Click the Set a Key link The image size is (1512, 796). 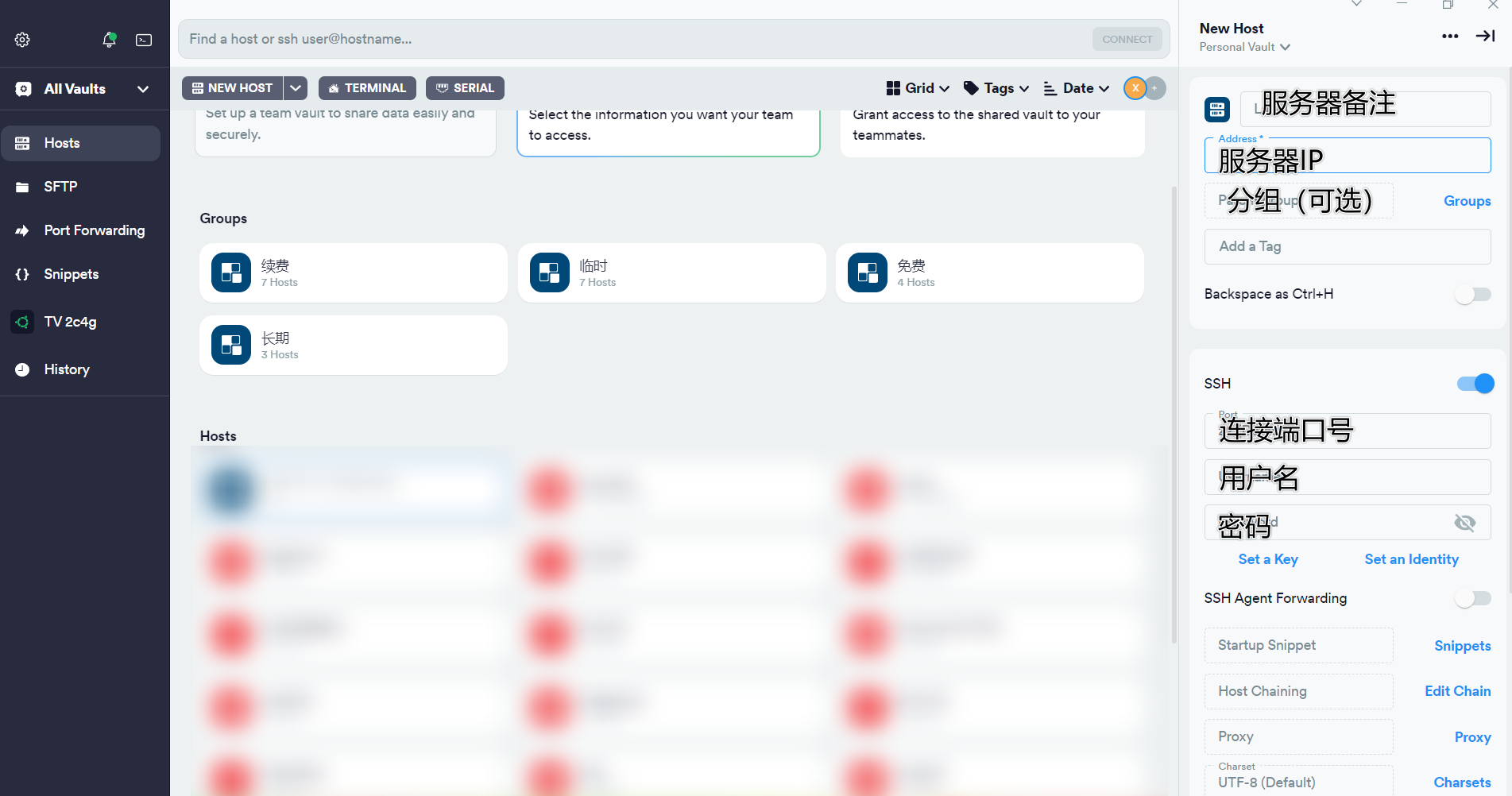(x=1267, y=559)
